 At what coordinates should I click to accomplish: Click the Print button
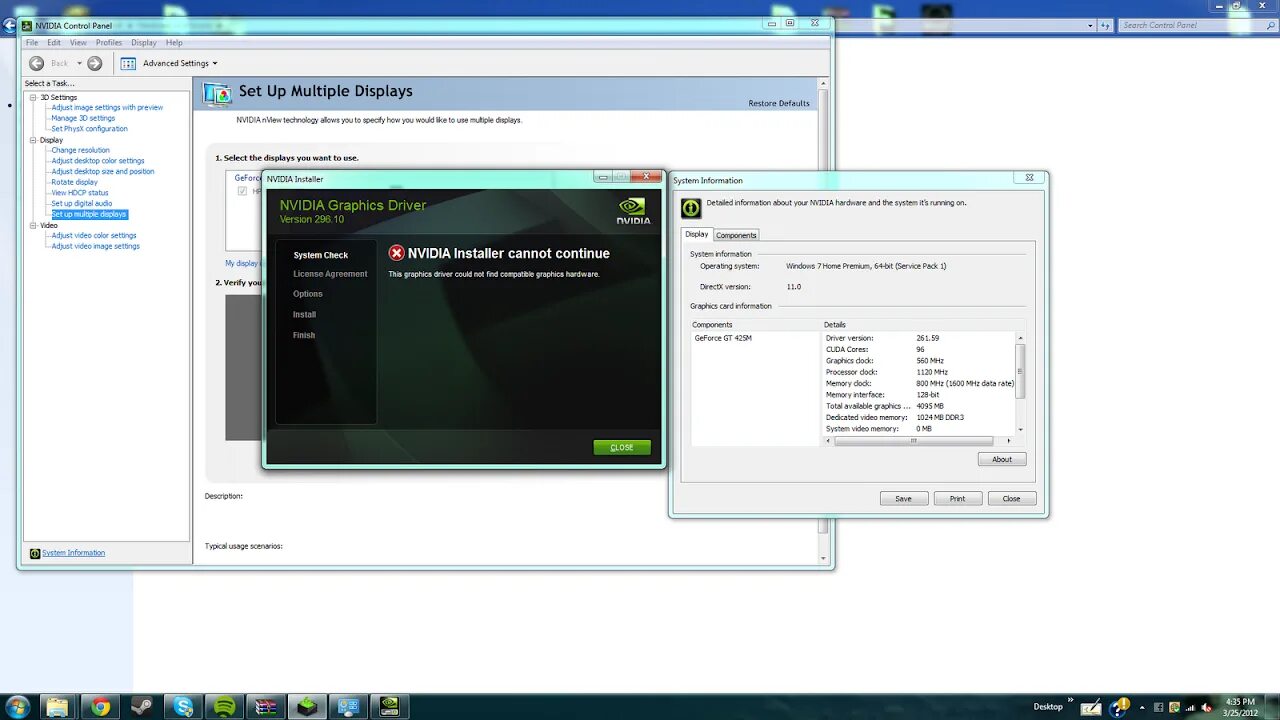(958, 498)
